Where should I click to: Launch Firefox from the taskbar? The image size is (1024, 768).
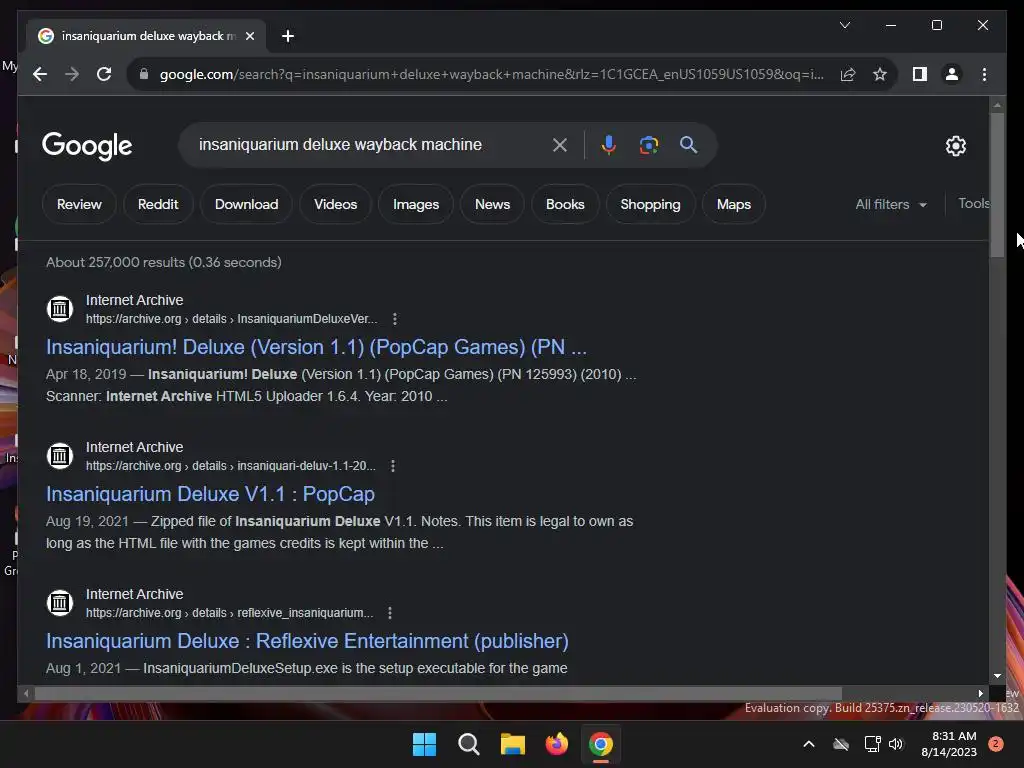556,744
